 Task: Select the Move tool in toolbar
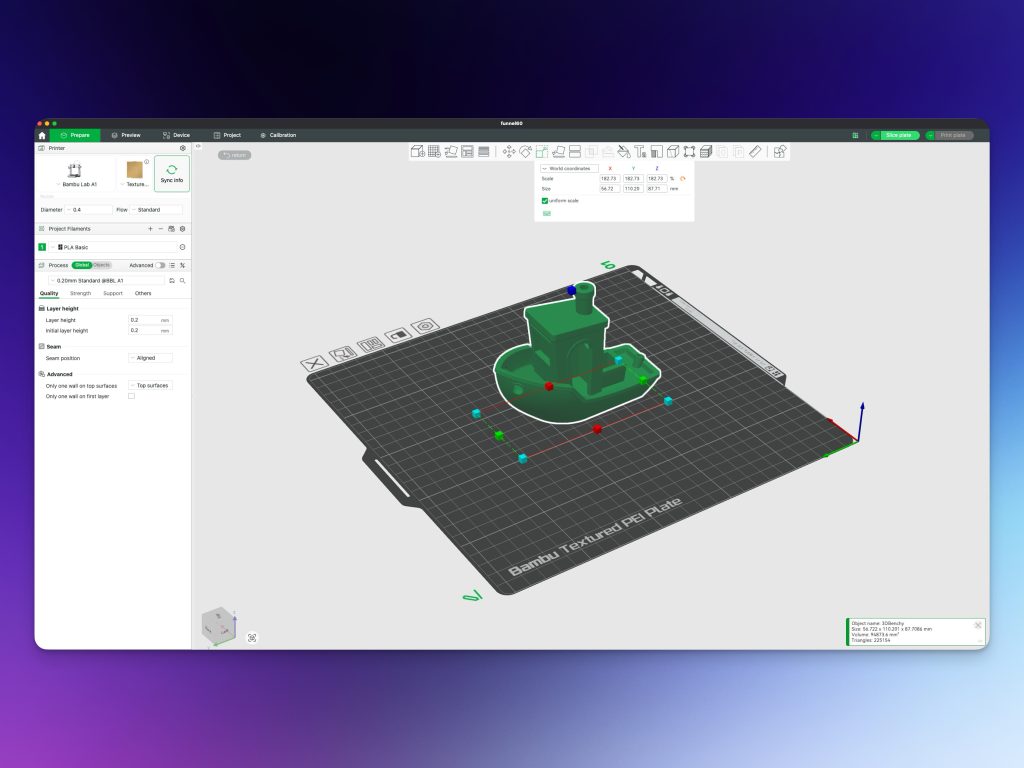point(508,152)
